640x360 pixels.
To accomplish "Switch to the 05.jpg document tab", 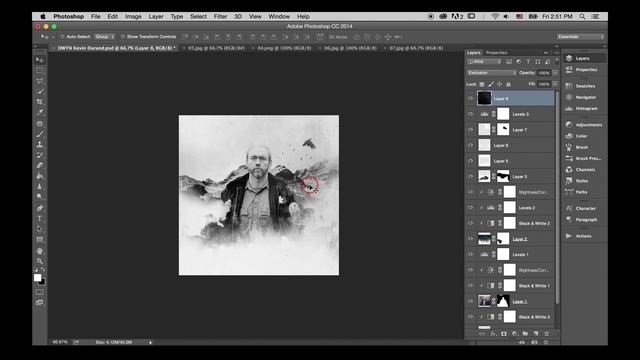I will click(x=213, y=48).
